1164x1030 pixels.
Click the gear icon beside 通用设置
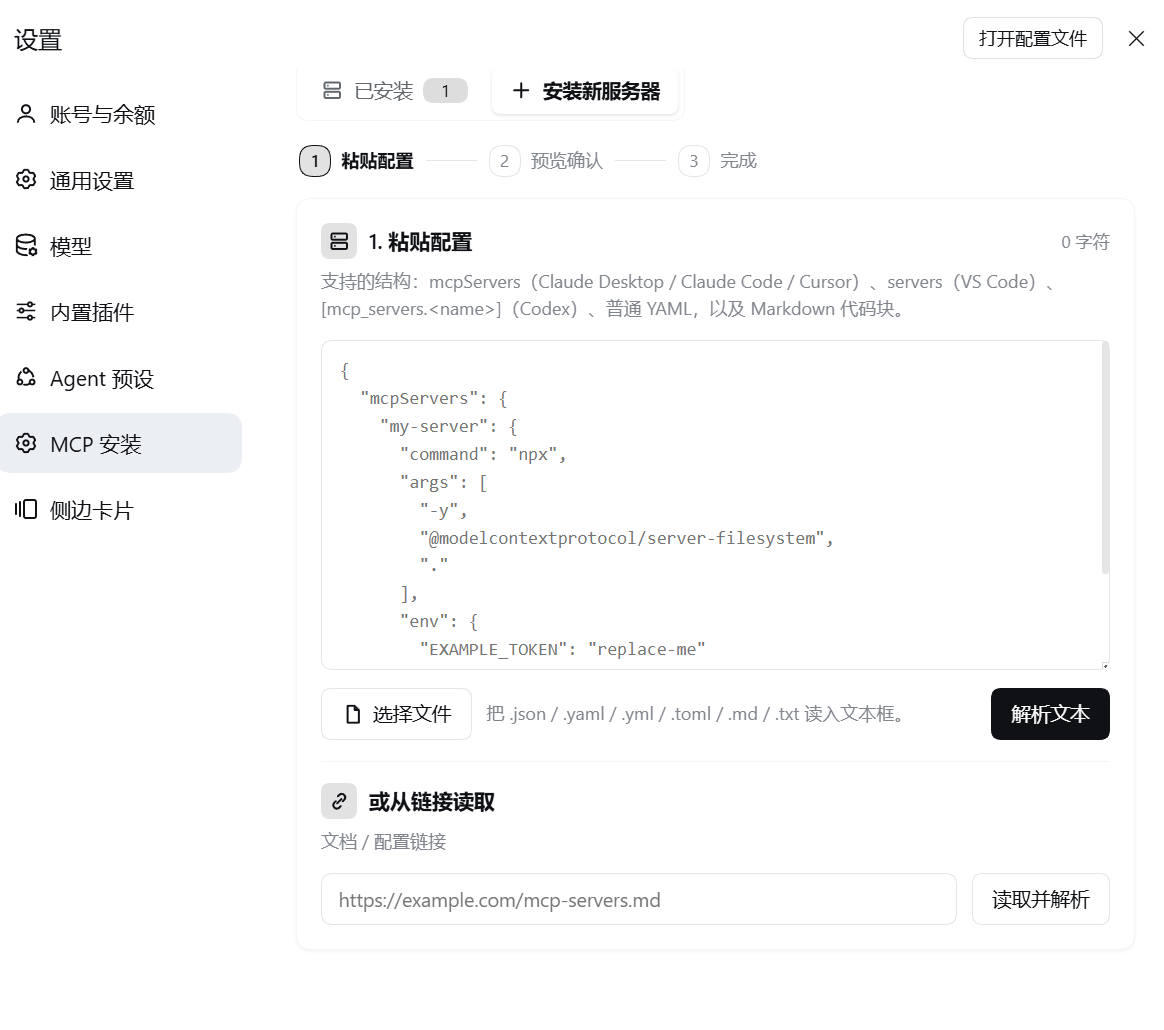click(x=26, y=179)
